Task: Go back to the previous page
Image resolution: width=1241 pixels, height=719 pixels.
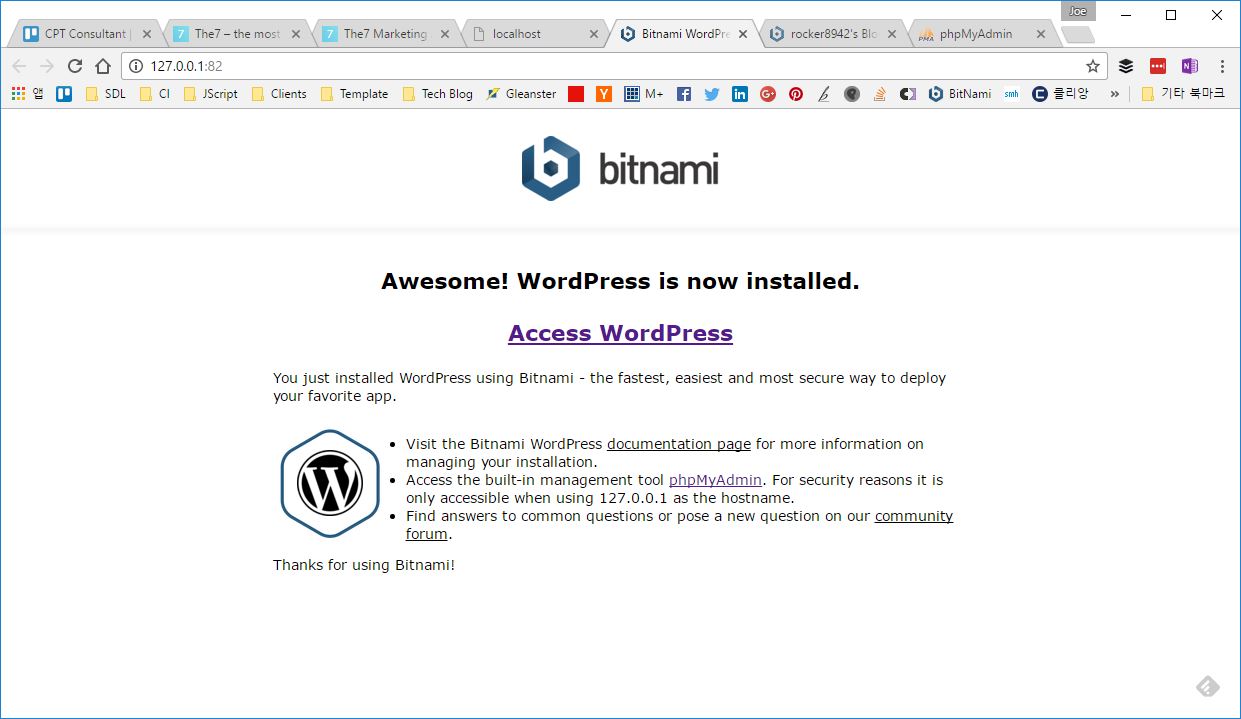Action: (x=18, y=66)
